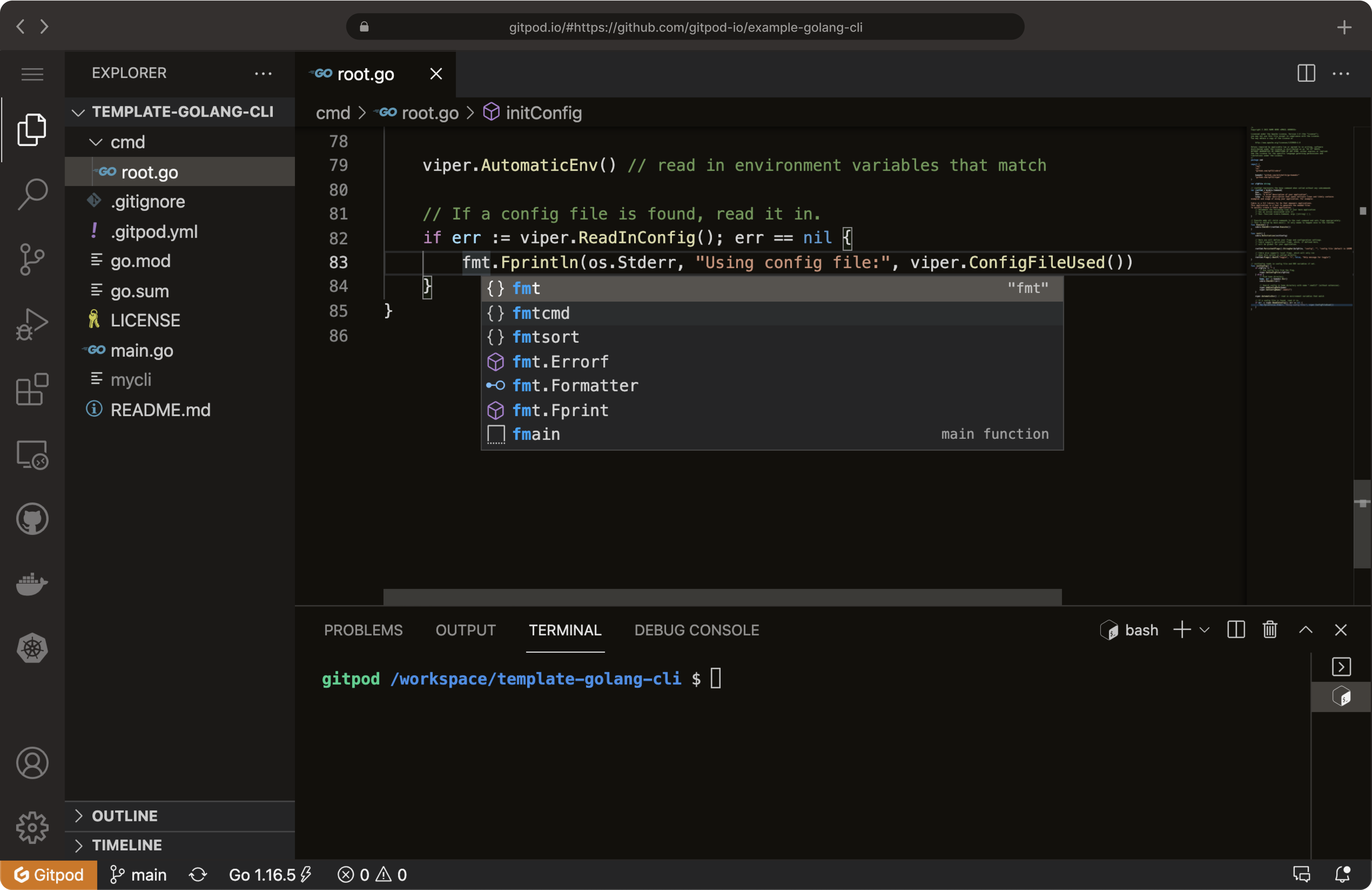Open the Kubernetes view icon
This screenshot has width=1372, height=890.
click(32, 648)
